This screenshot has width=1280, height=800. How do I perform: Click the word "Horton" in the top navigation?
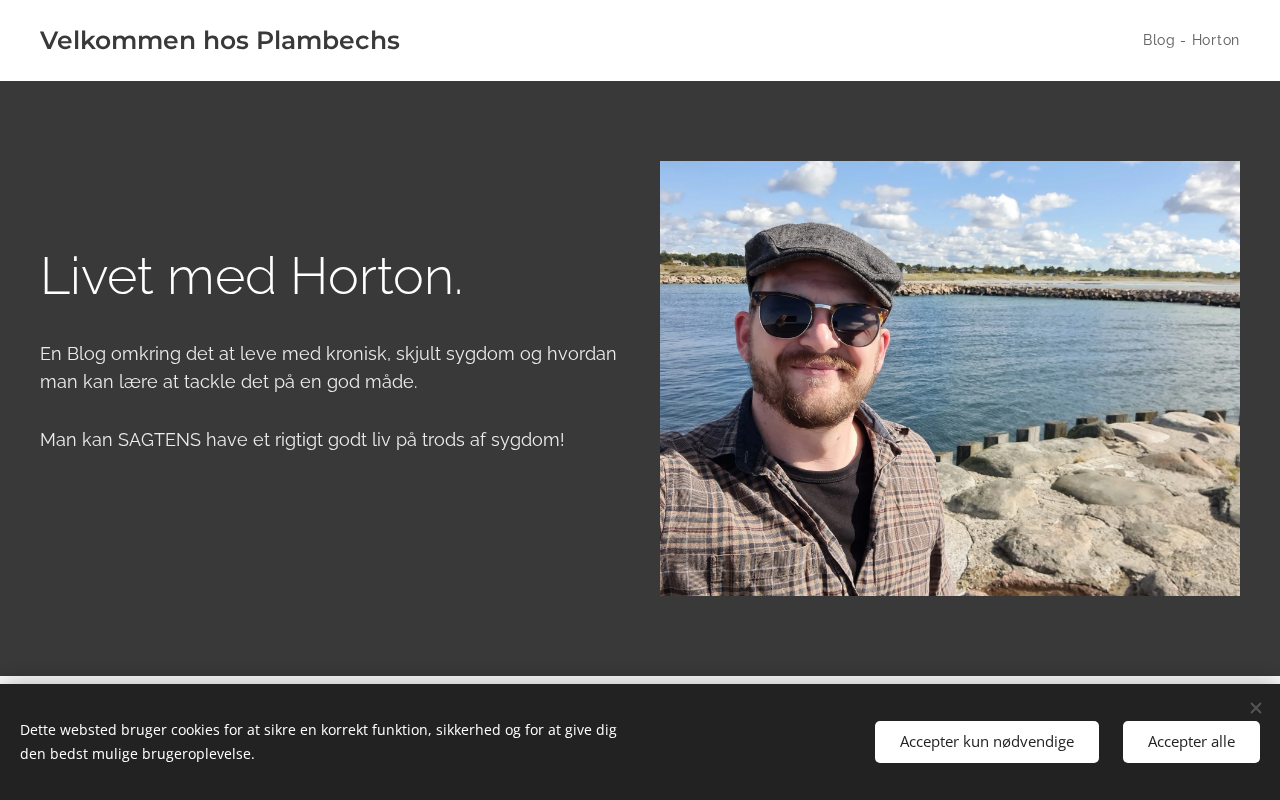coord(1215,40)
